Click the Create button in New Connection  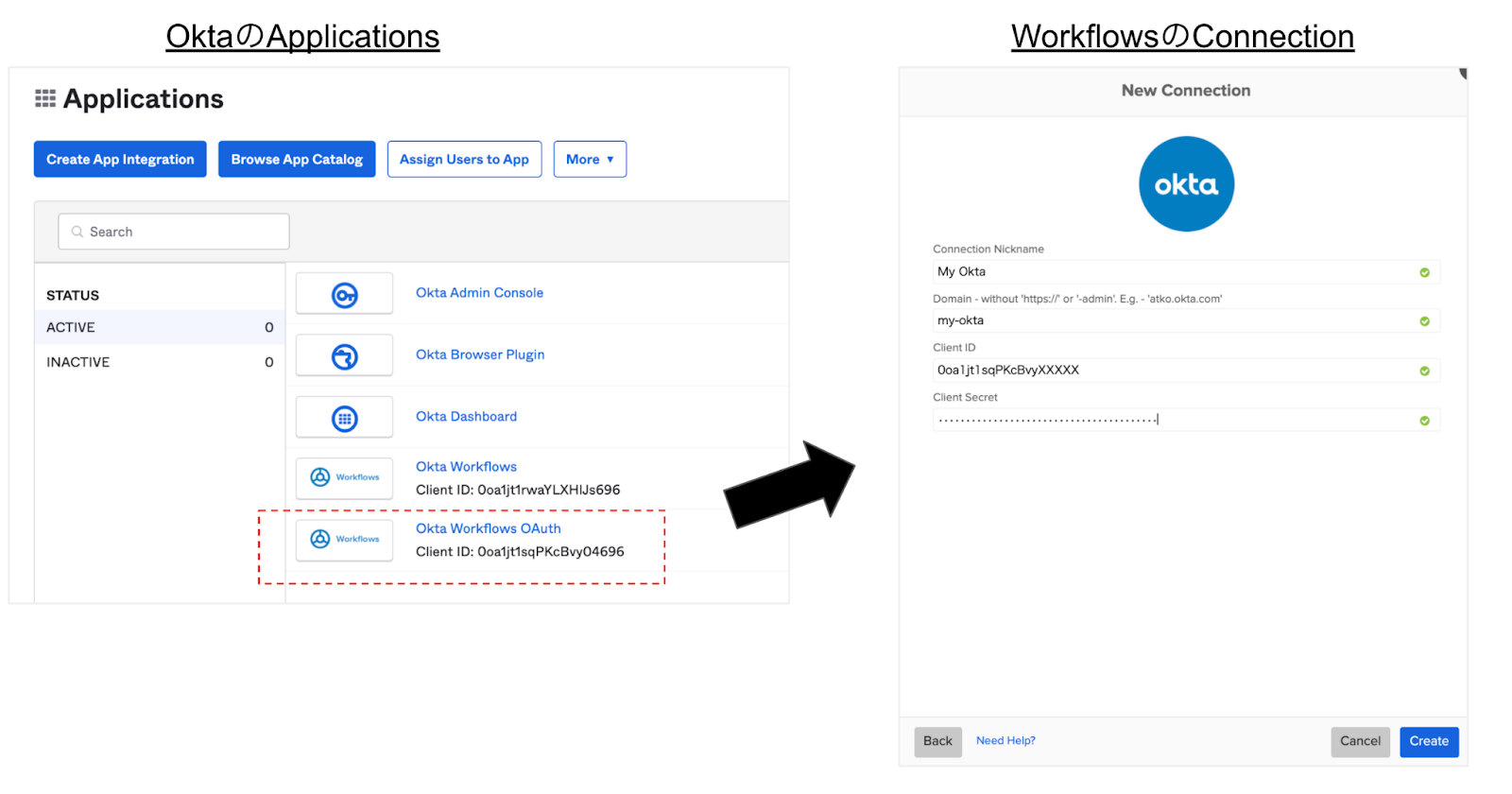1429,742
